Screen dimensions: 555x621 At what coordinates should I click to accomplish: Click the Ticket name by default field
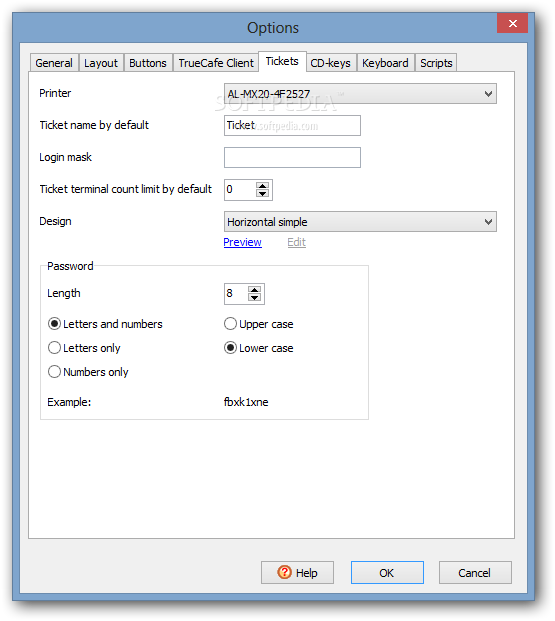click(292, 126)
